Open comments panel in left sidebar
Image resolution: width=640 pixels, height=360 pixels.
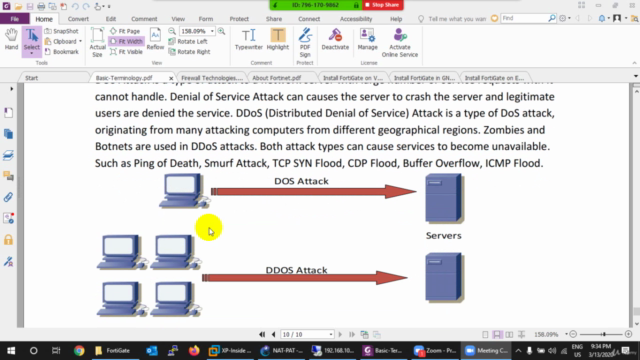click(x=8, y=176)
